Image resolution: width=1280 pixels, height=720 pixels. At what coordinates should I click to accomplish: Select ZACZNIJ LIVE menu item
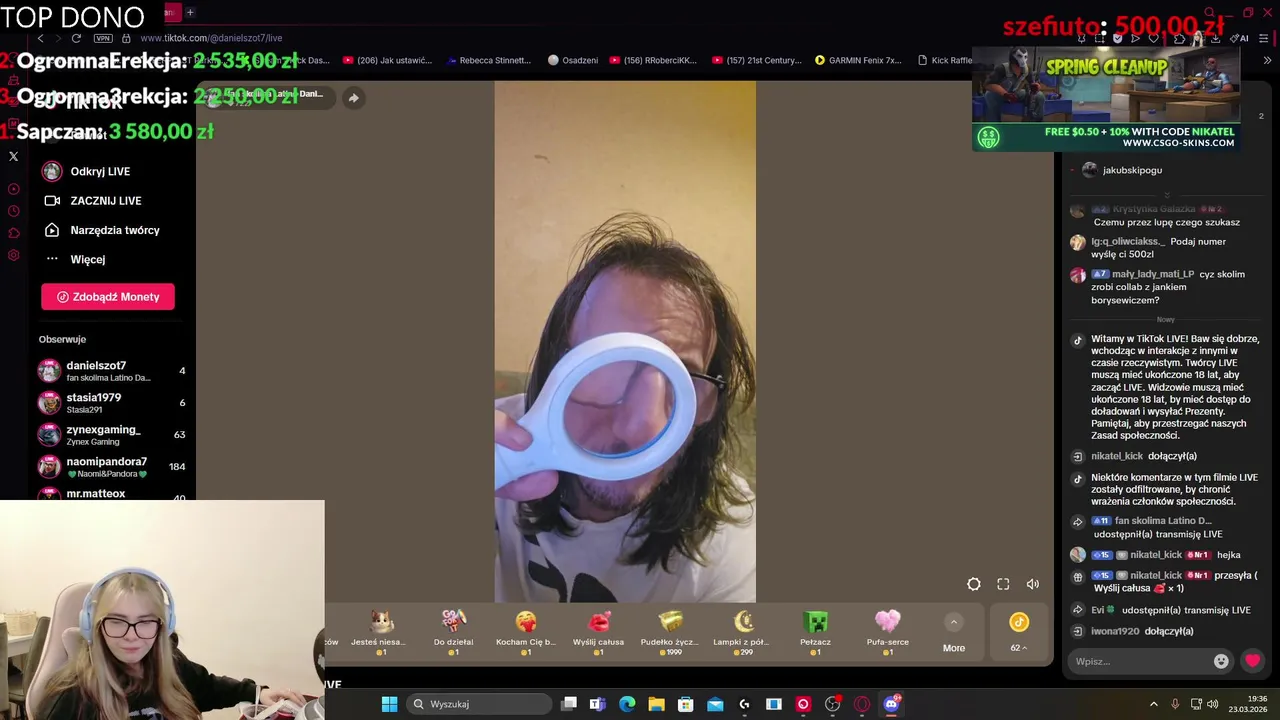pyautogui.click(x=105, y=201)
